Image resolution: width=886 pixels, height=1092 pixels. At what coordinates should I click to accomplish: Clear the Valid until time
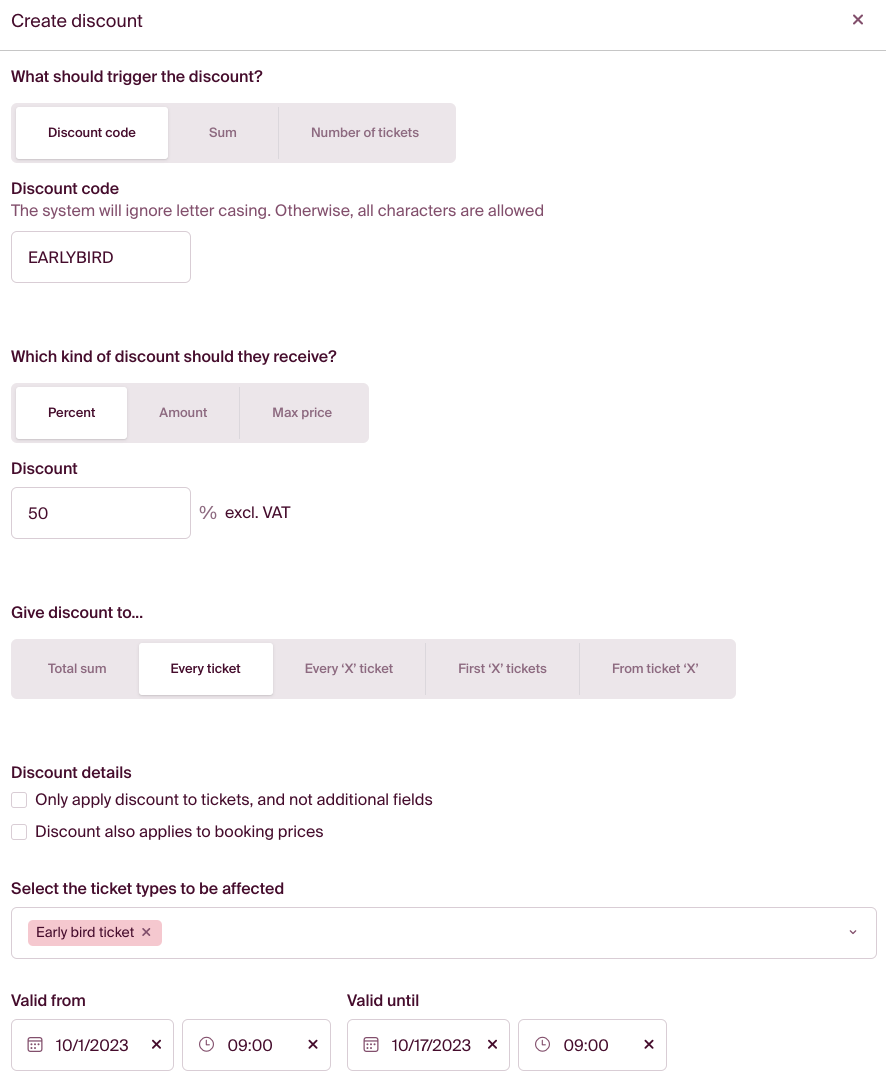[x=648, y=1045]
